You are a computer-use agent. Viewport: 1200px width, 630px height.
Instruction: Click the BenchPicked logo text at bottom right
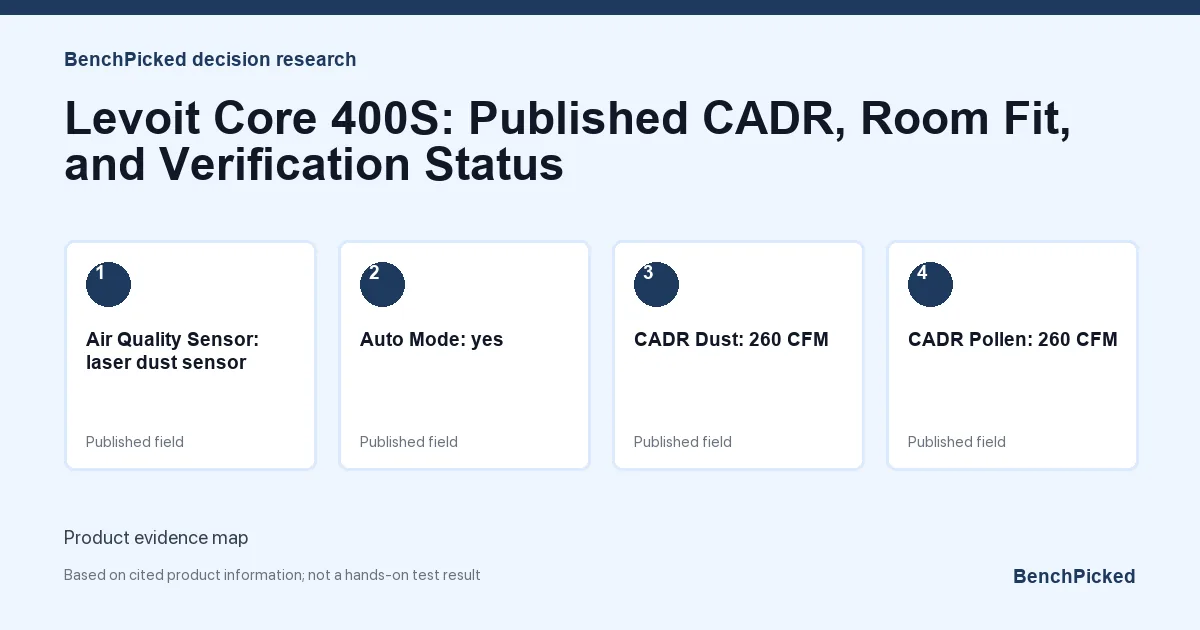[1074, 576]
